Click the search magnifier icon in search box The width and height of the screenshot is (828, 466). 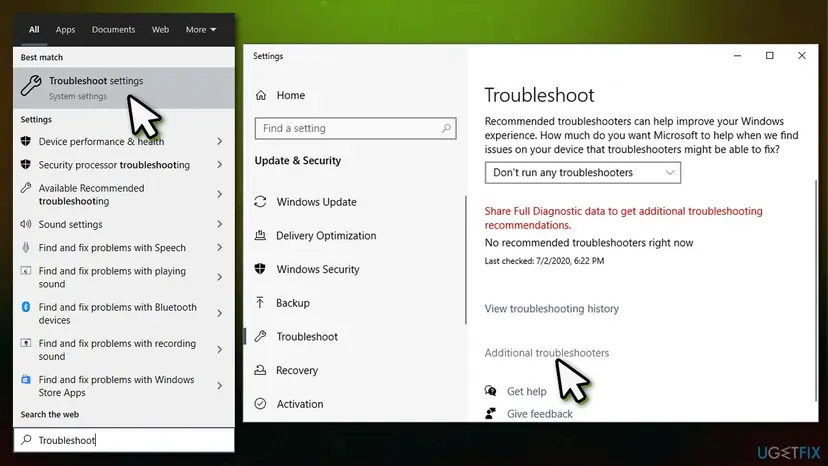26,440
